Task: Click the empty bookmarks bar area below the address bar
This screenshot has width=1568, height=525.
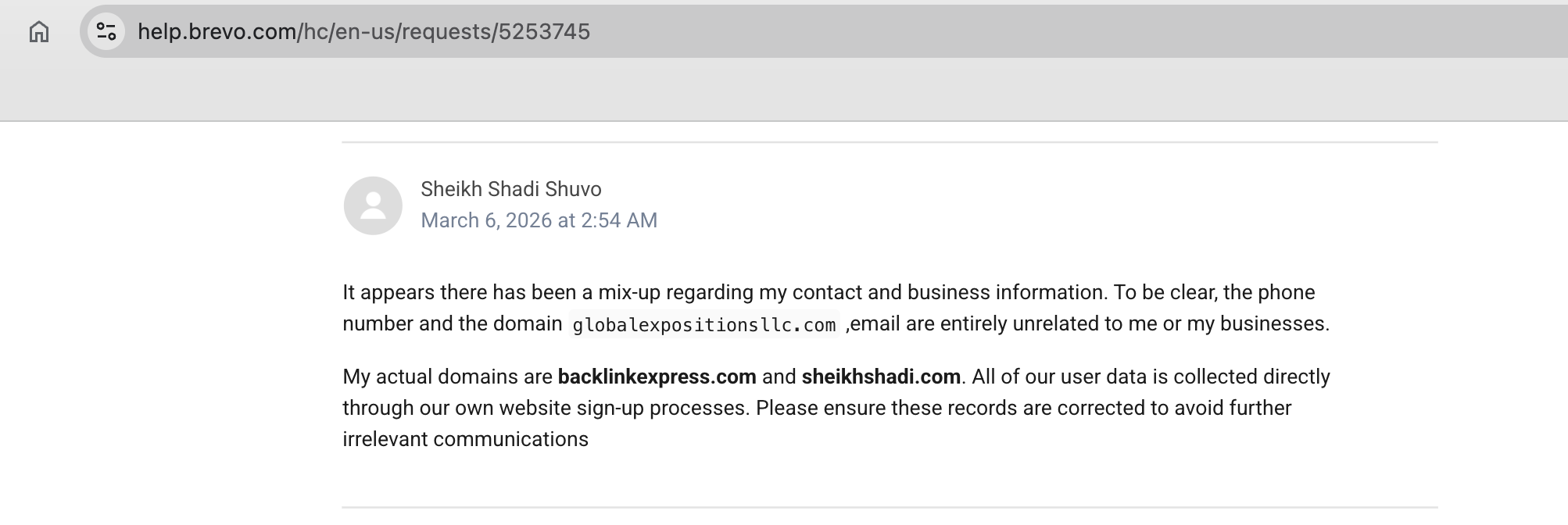Action: (782, 90)
